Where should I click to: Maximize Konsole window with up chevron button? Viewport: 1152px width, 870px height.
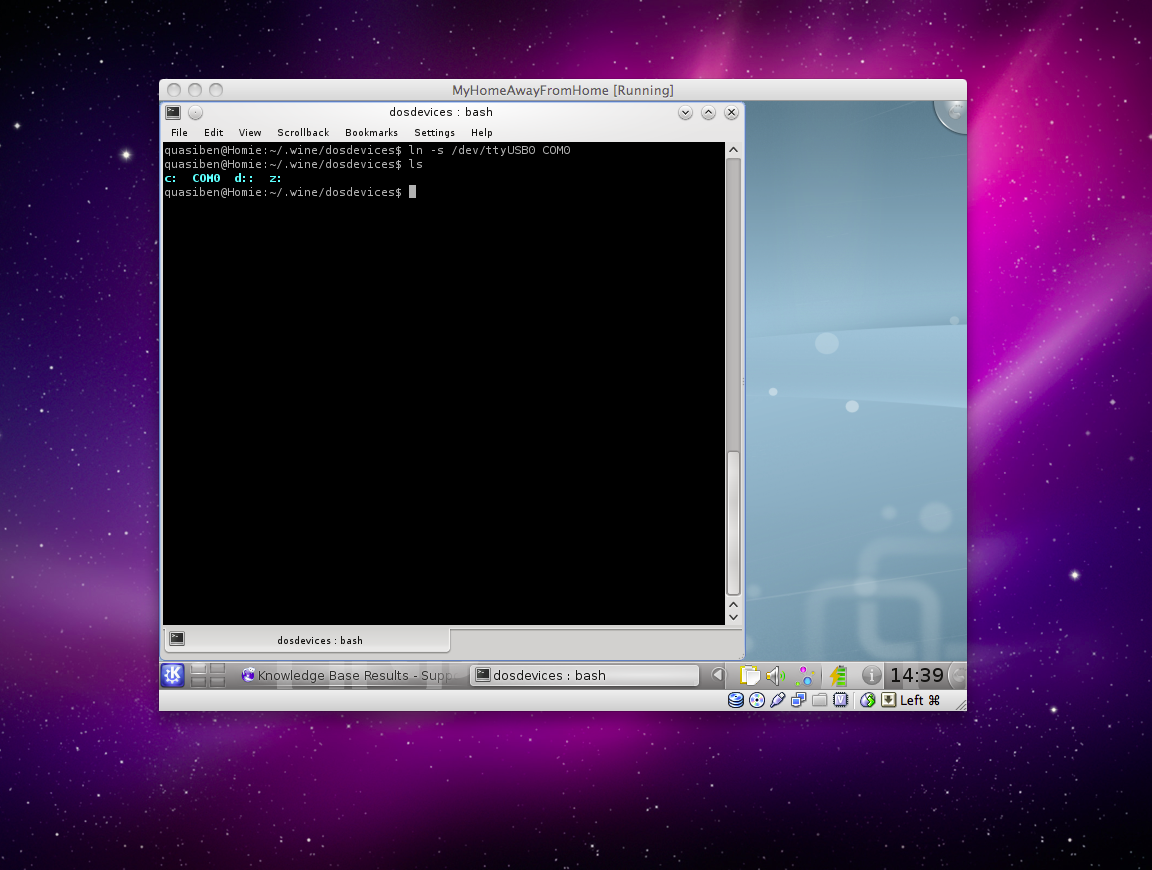[x=708, y=112]
